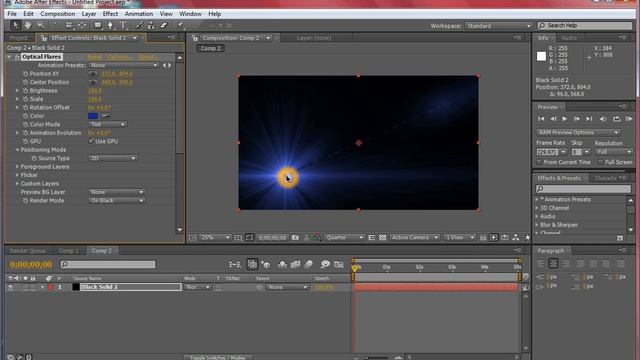Select the Puppet Pin tool
Screen dimensions: 640x360
point(180,25)
